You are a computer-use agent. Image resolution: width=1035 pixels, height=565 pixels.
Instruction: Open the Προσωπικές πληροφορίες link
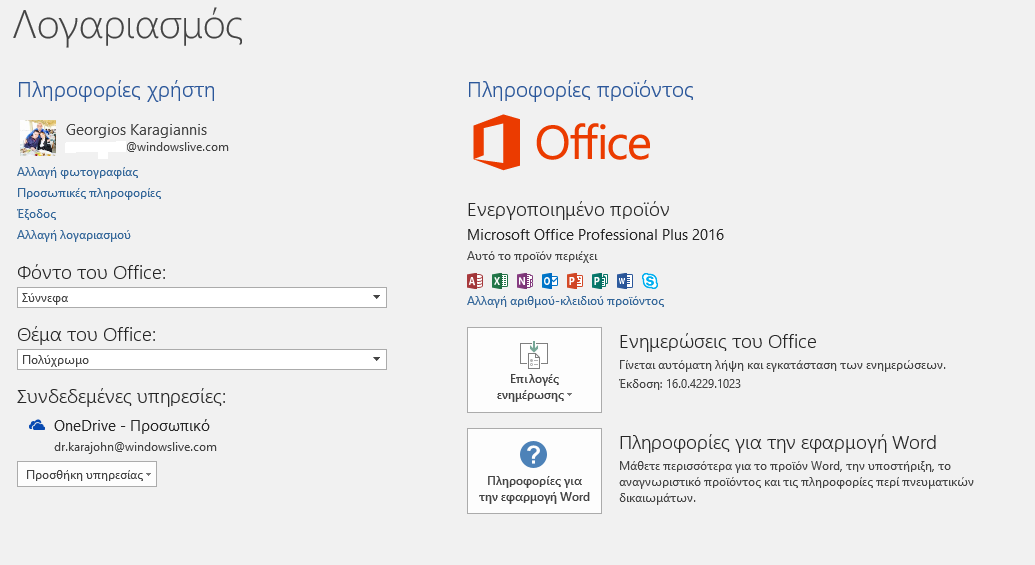(x=89, y=193)
